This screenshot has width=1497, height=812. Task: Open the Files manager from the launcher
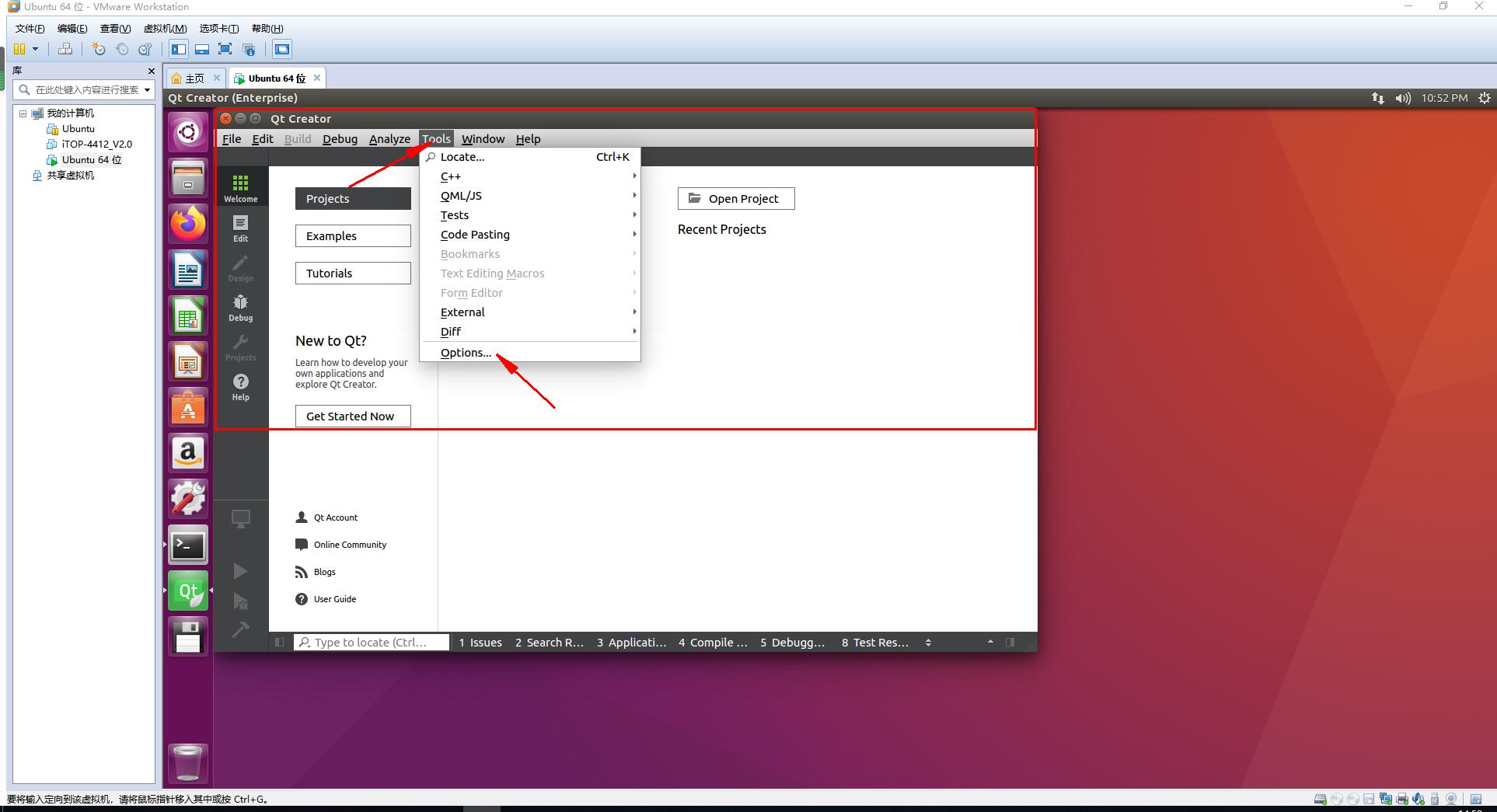188,178
